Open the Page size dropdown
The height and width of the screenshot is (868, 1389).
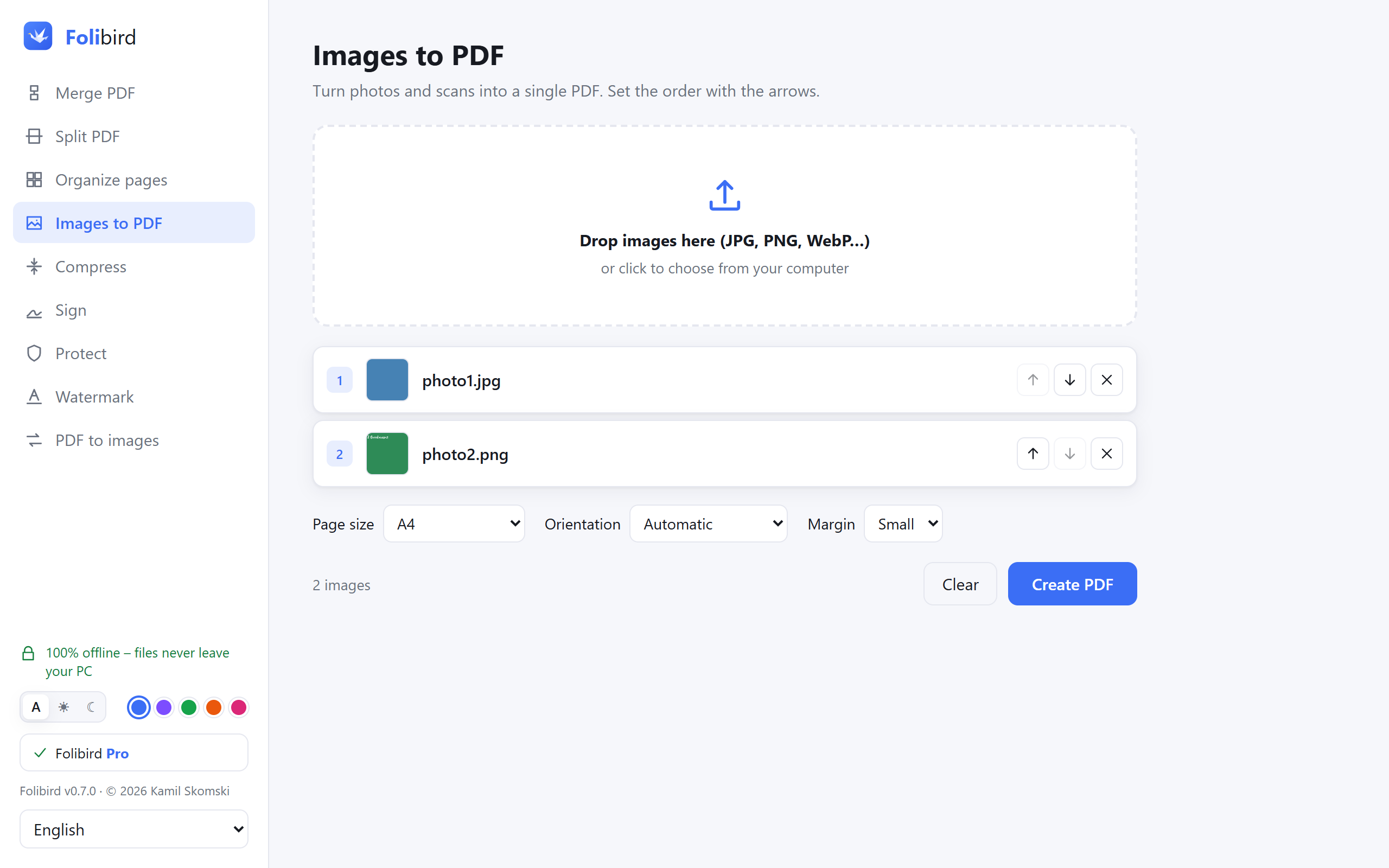tap(454, 524)
